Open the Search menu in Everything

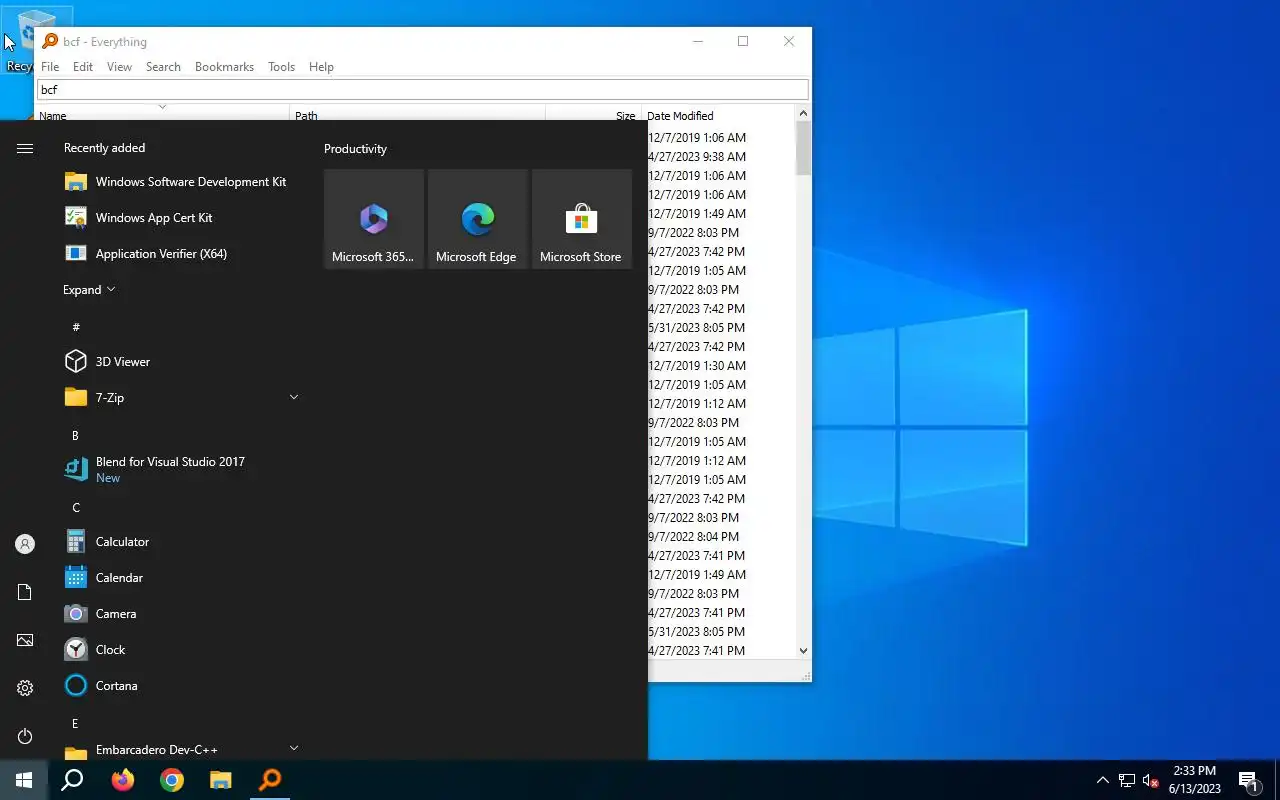[163, 67]
